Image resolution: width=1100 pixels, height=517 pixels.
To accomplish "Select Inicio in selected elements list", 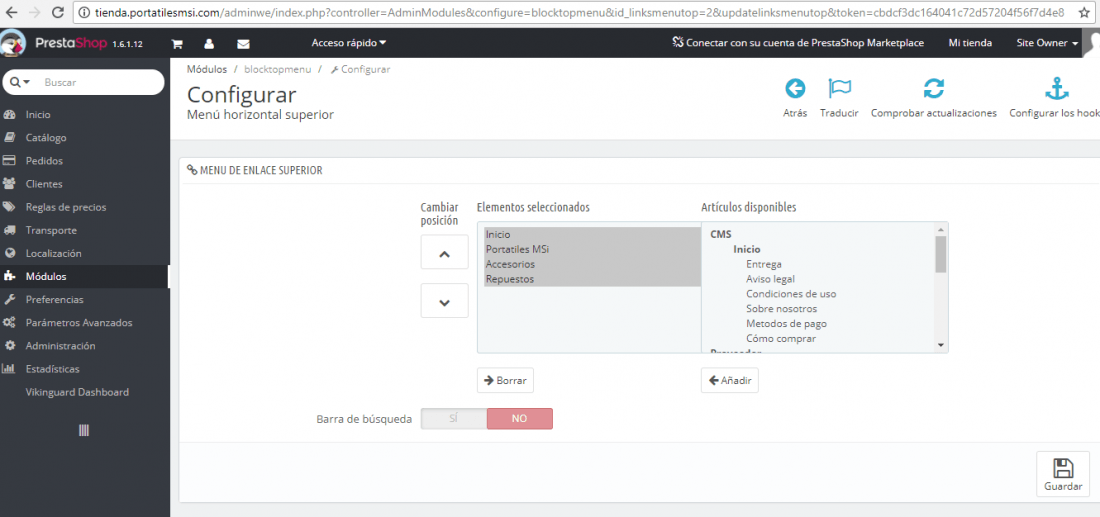I will click(592, 234).
